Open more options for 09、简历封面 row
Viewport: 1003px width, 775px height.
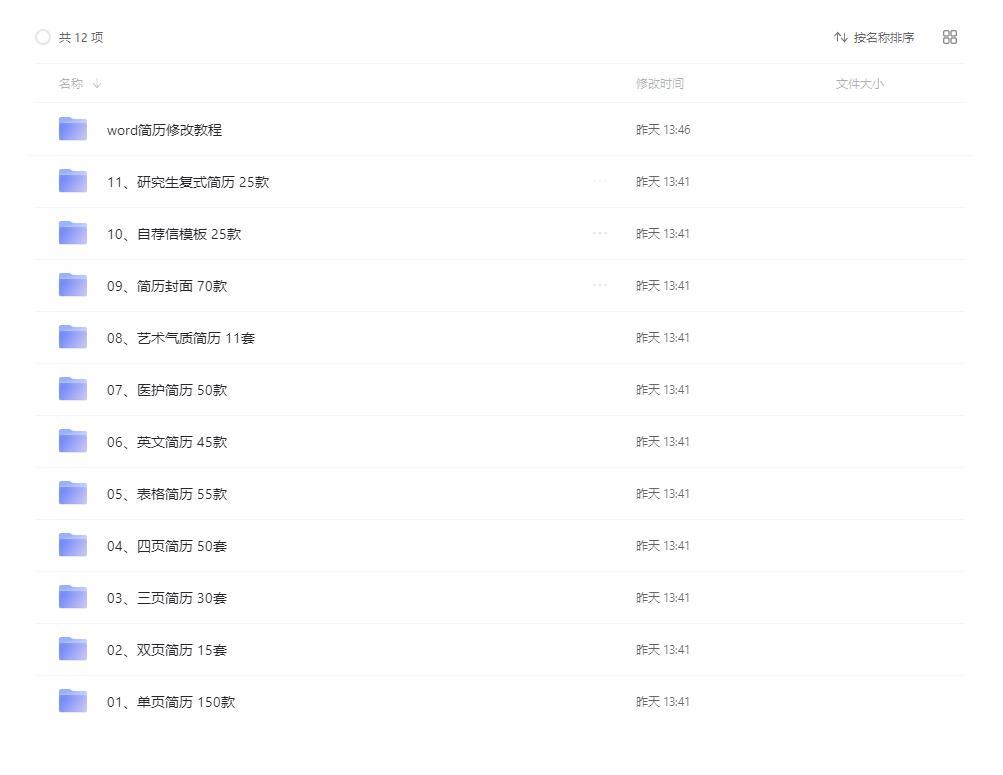coord(599,285)
